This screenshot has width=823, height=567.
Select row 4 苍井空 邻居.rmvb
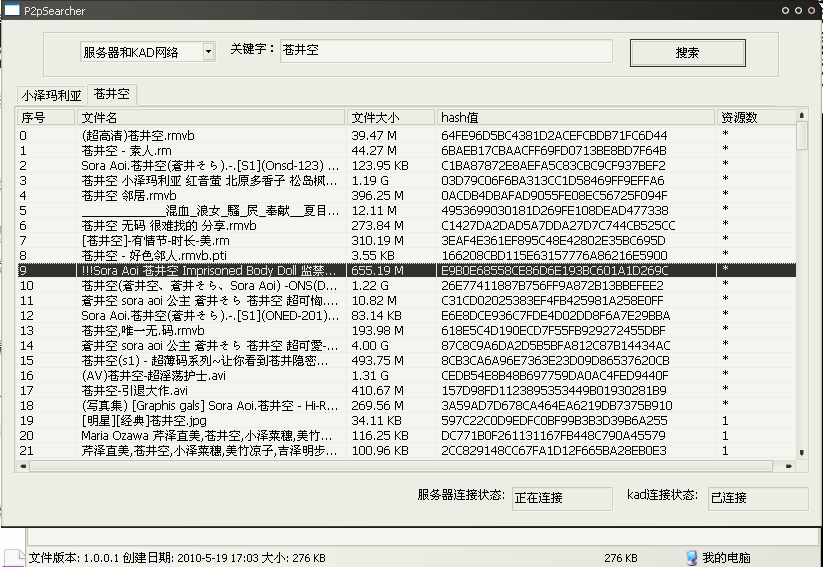point(406,195)
